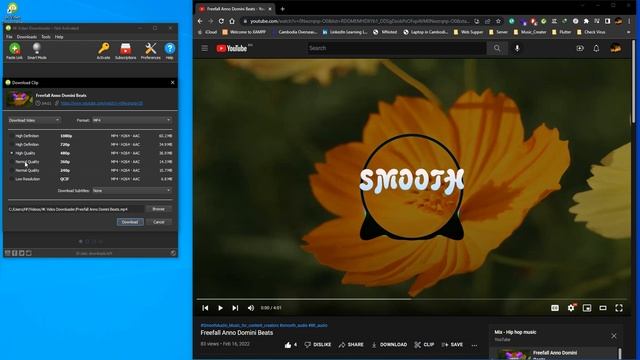Click the Activate key icon
The width and height of the screenshot is (640, 360).
[103, 51]
